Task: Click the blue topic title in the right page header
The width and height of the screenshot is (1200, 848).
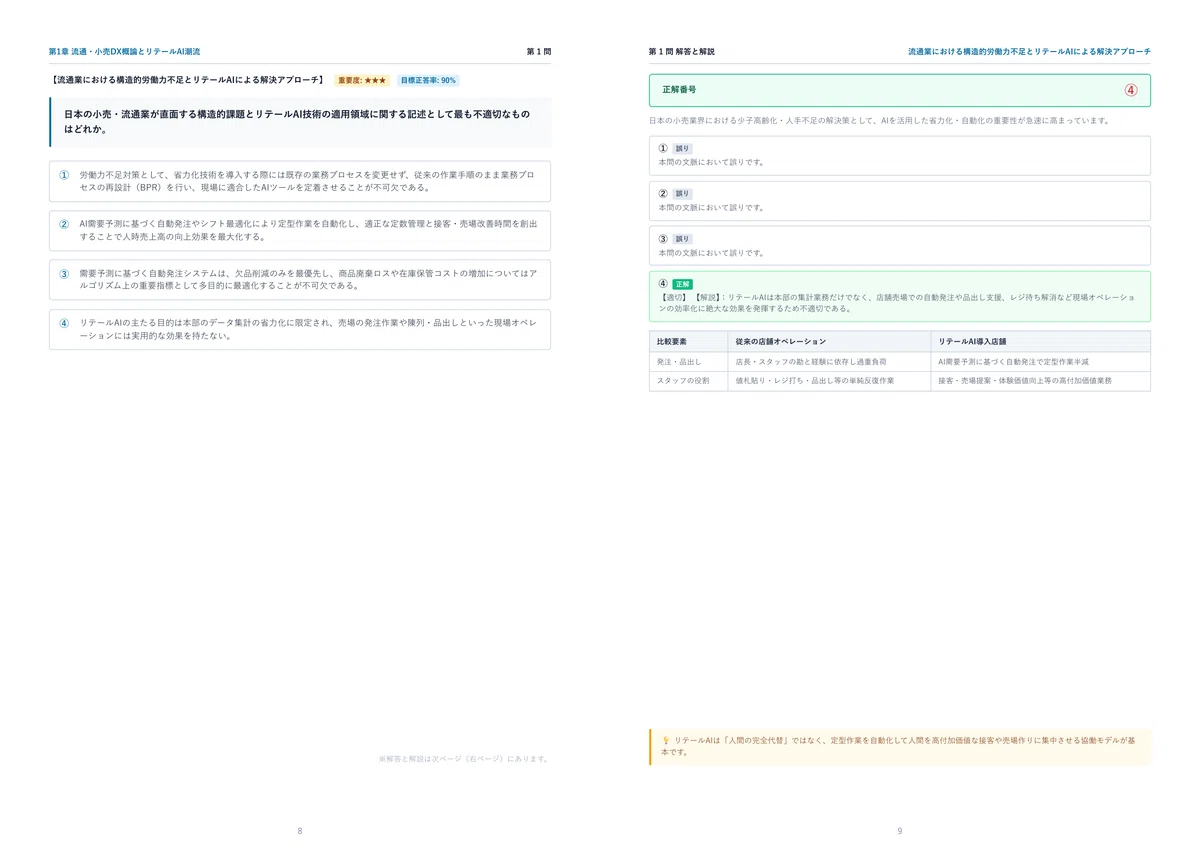Action: [x=1029, y=51]
